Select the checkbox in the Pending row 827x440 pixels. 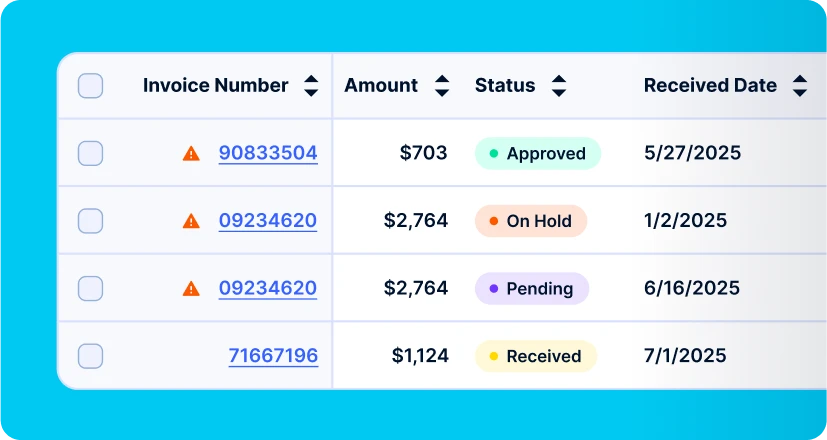(91, 289)
